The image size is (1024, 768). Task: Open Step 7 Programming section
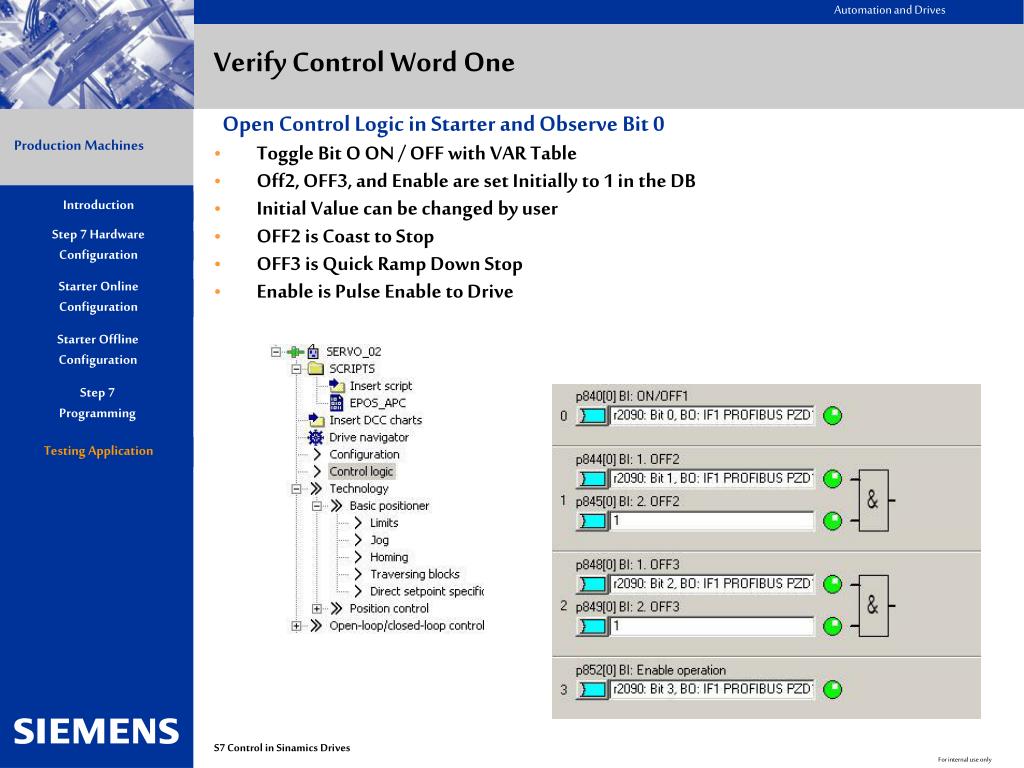(x=97, y=402)
